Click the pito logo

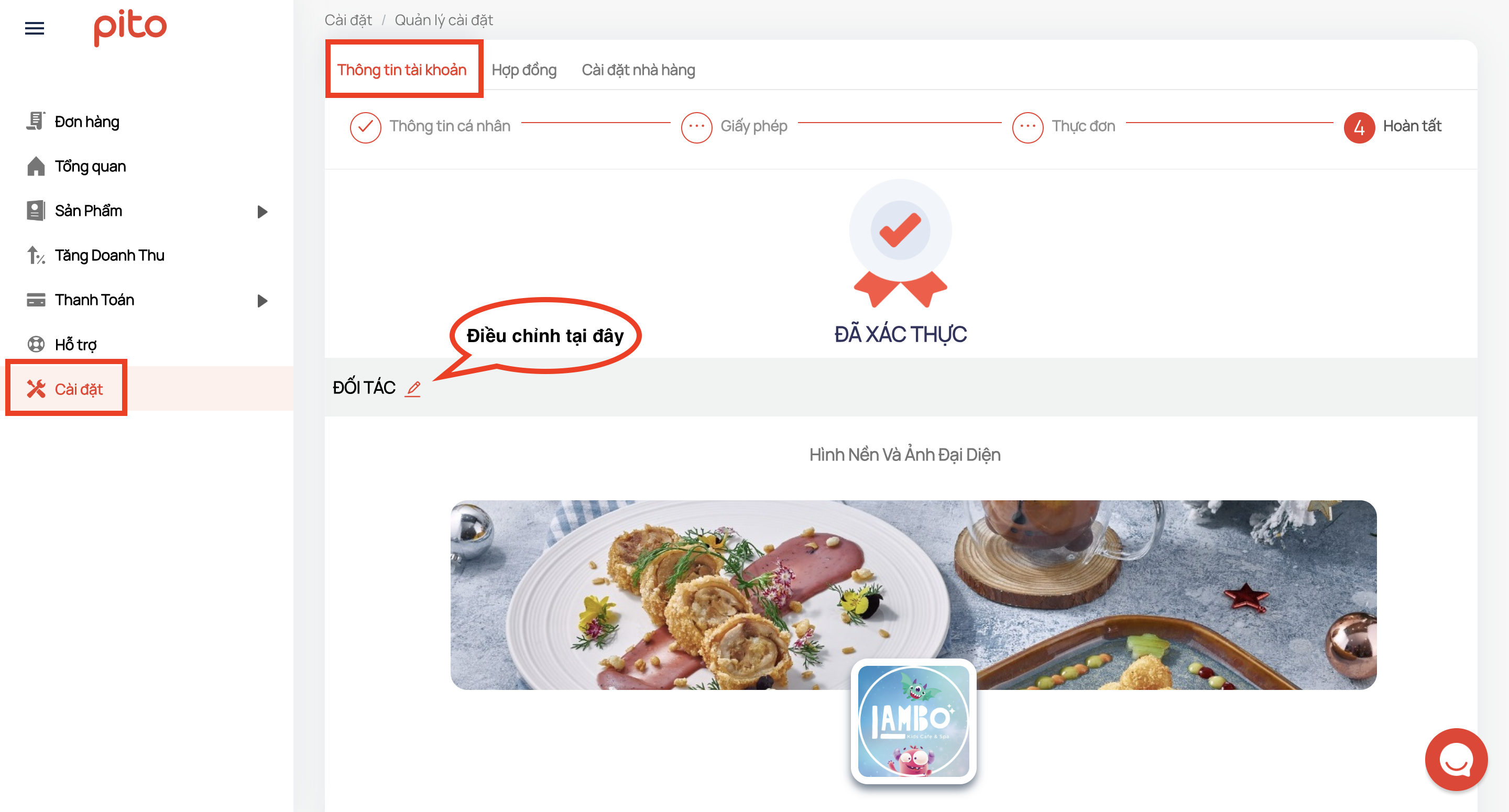[x=130, y=27]
